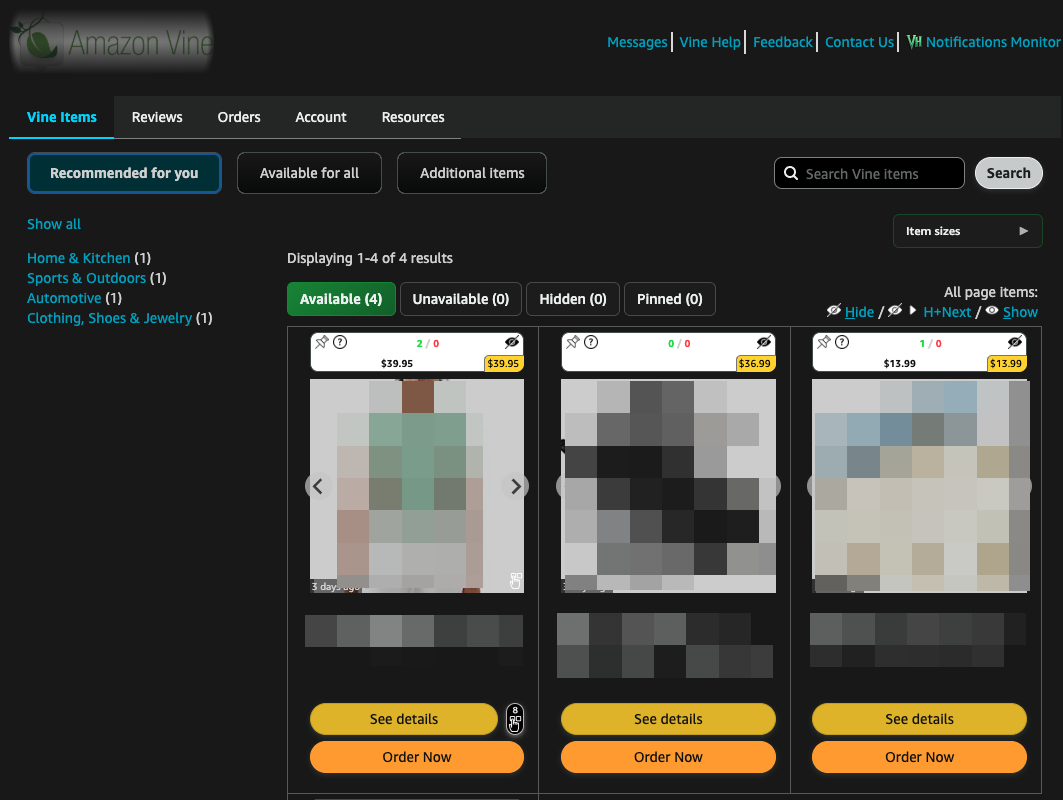Toggle visibility of the $13.99 item

[1015, 342]
